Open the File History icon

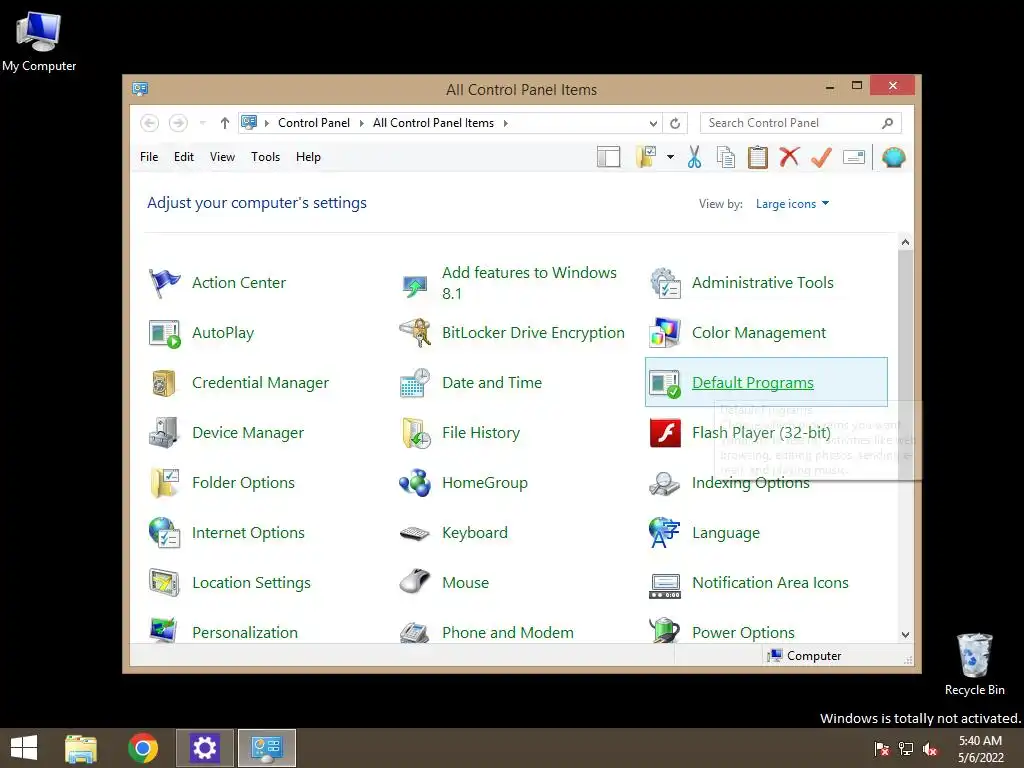tap(414, 433)
